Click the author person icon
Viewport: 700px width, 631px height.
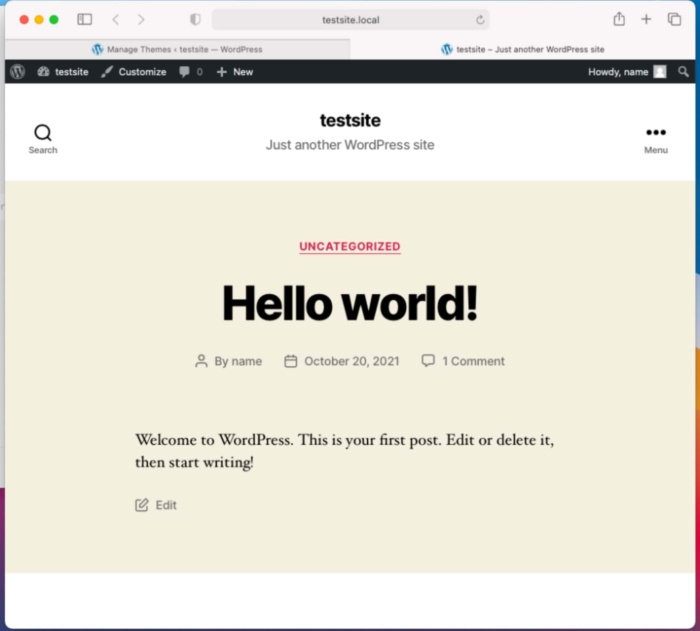[x=201, y=361]
